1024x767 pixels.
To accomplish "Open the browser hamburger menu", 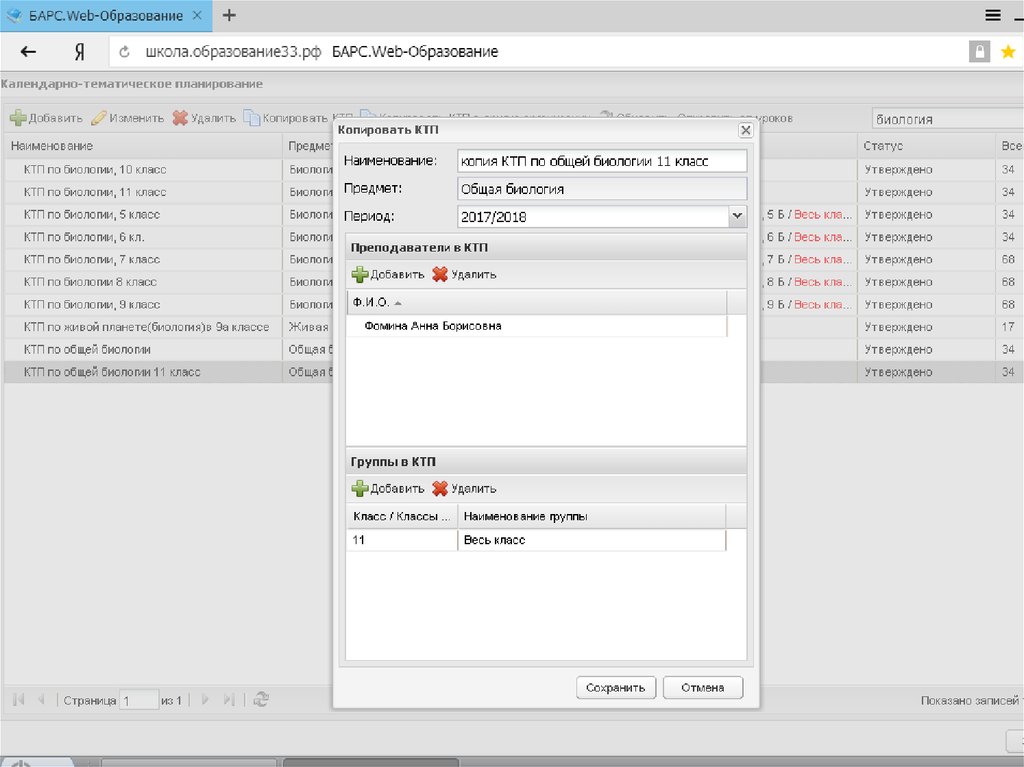I will click(x=993, y=15).
